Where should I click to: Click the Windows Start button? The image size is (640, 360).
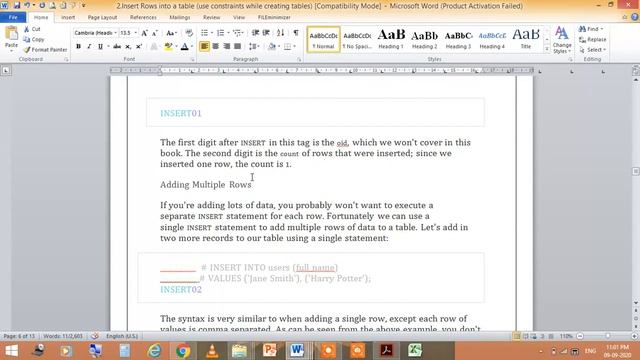tap(11, 351)
